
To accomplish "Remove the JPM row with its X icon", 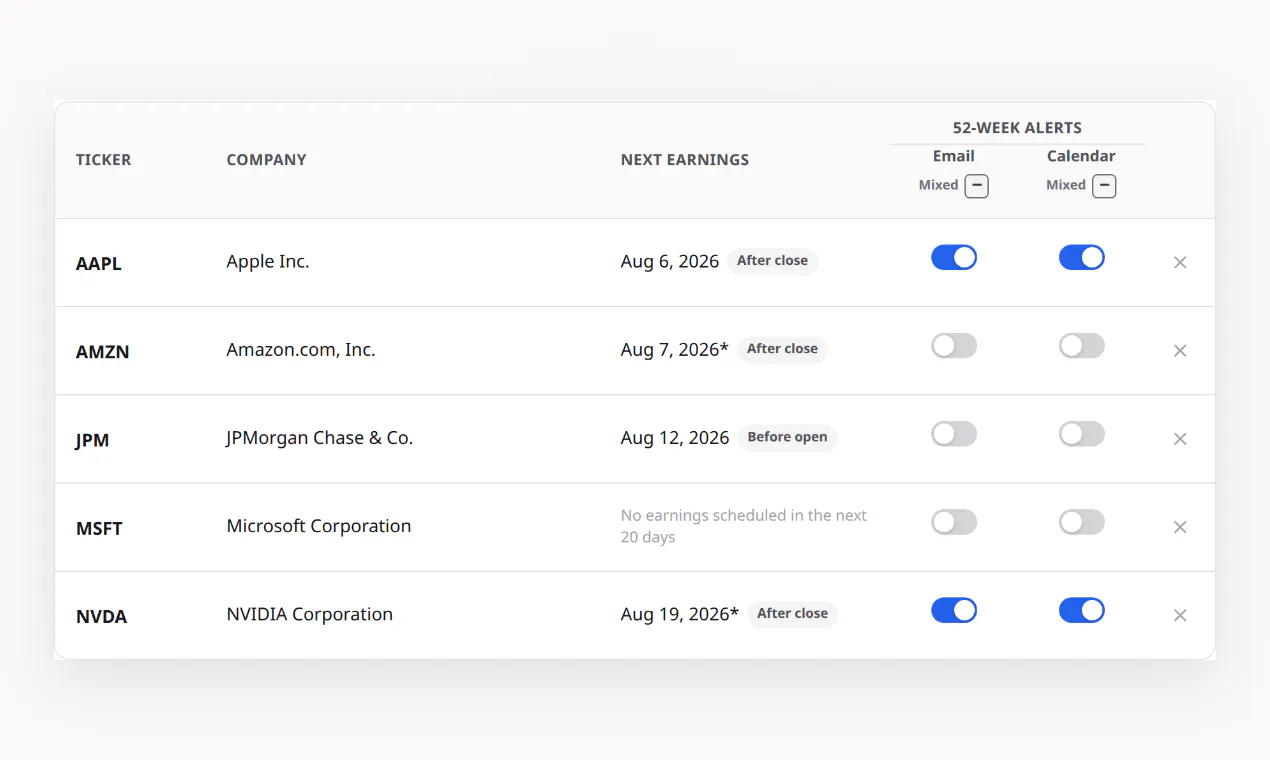I will coord(1180,439).
